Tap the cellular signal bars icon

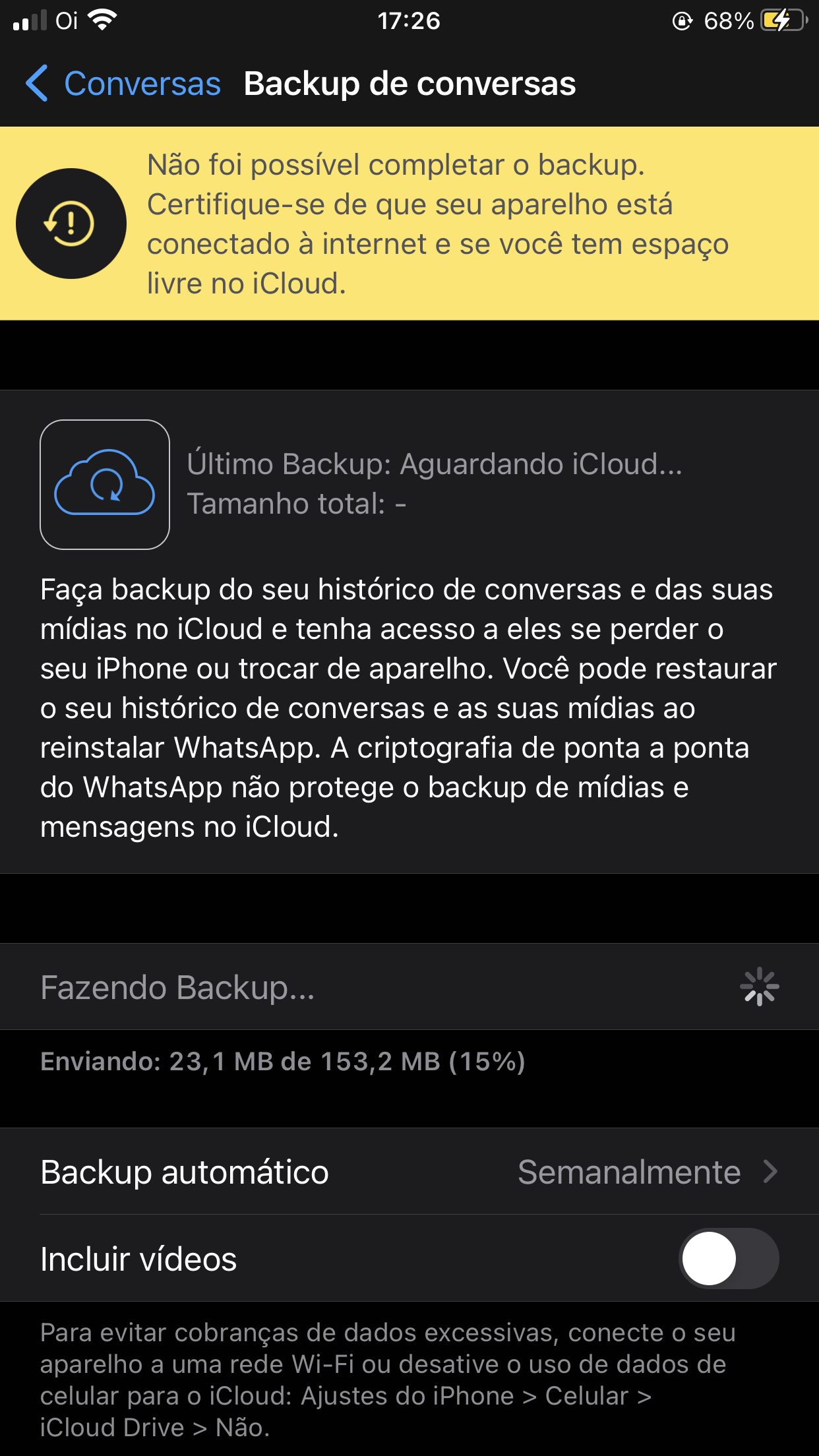(x=30, y=20)
